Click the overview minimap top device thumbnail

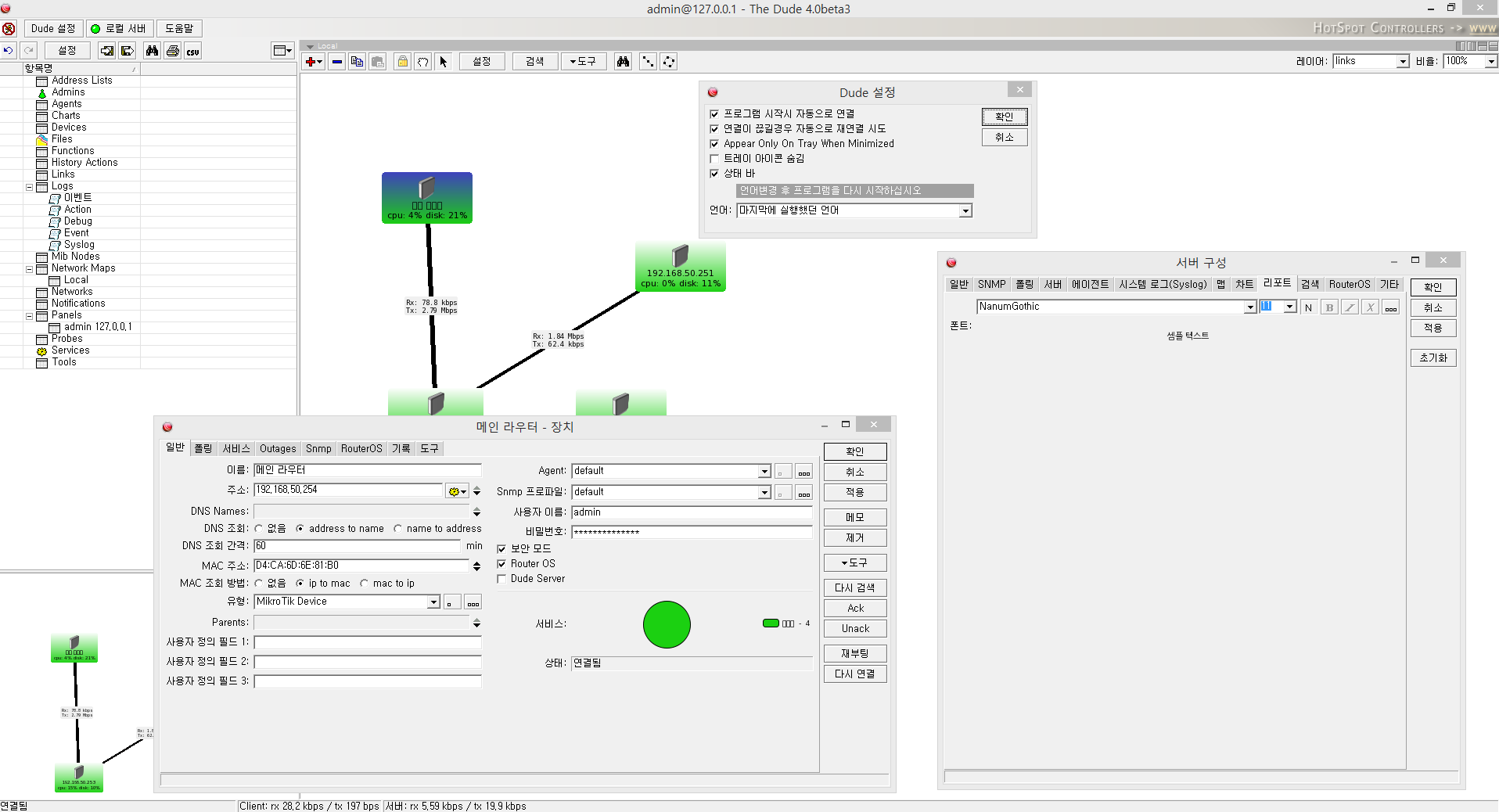tap(74, 649)
